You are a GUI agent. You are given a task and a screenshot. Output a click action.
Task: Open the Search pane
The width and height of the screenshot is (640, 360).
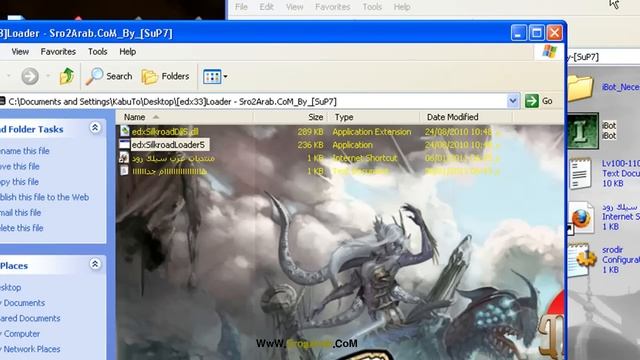pyautogui.click(x=109, y=76)
